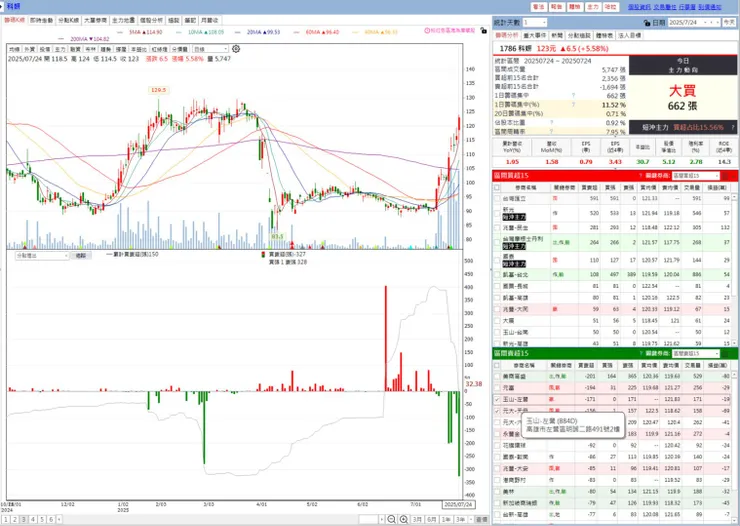Select all via 區間賣超15 header checkbox
Image resolution: width=740 pixels, height=526 pixels.
497,366
